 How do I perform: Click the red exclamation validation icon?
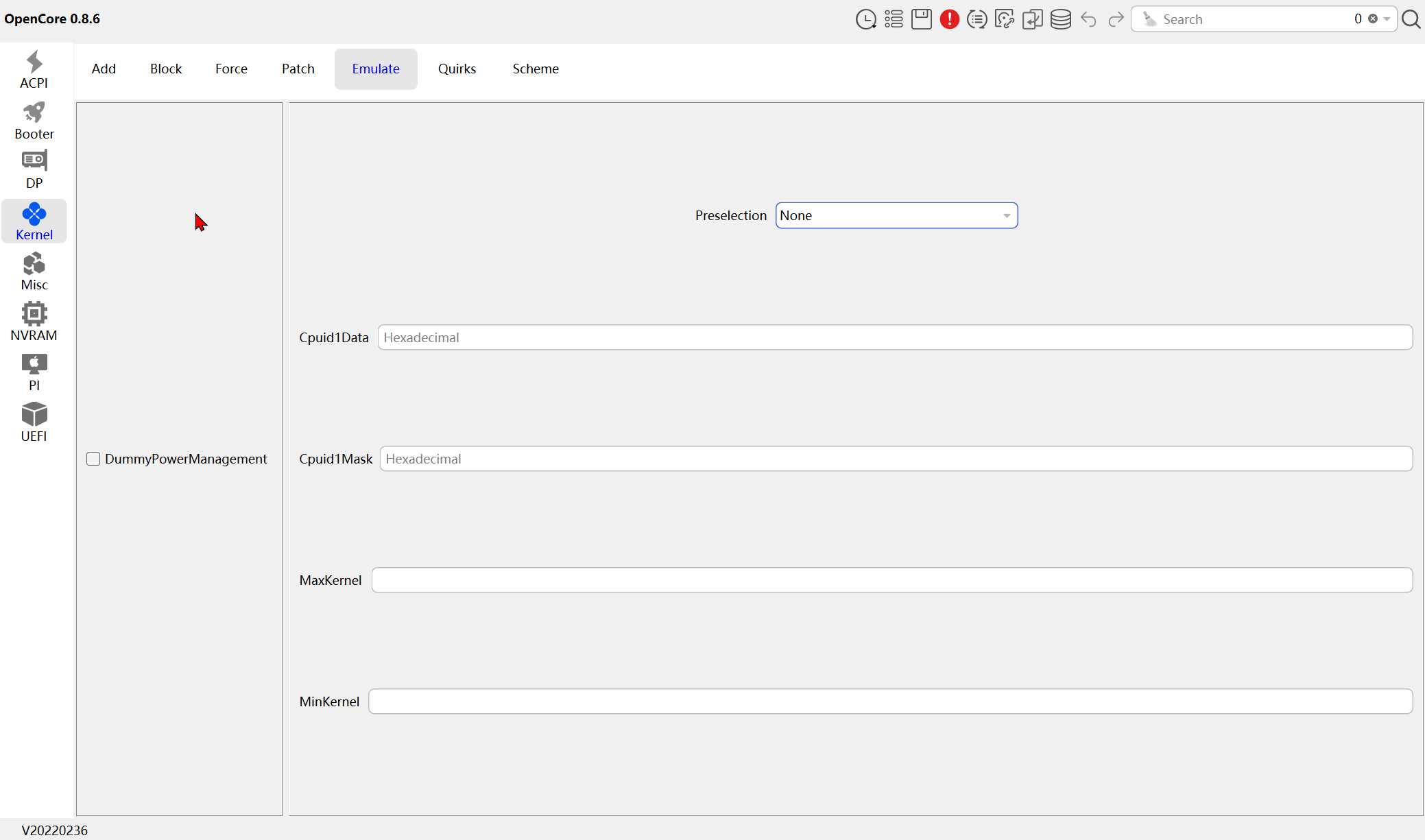[949, 19]
